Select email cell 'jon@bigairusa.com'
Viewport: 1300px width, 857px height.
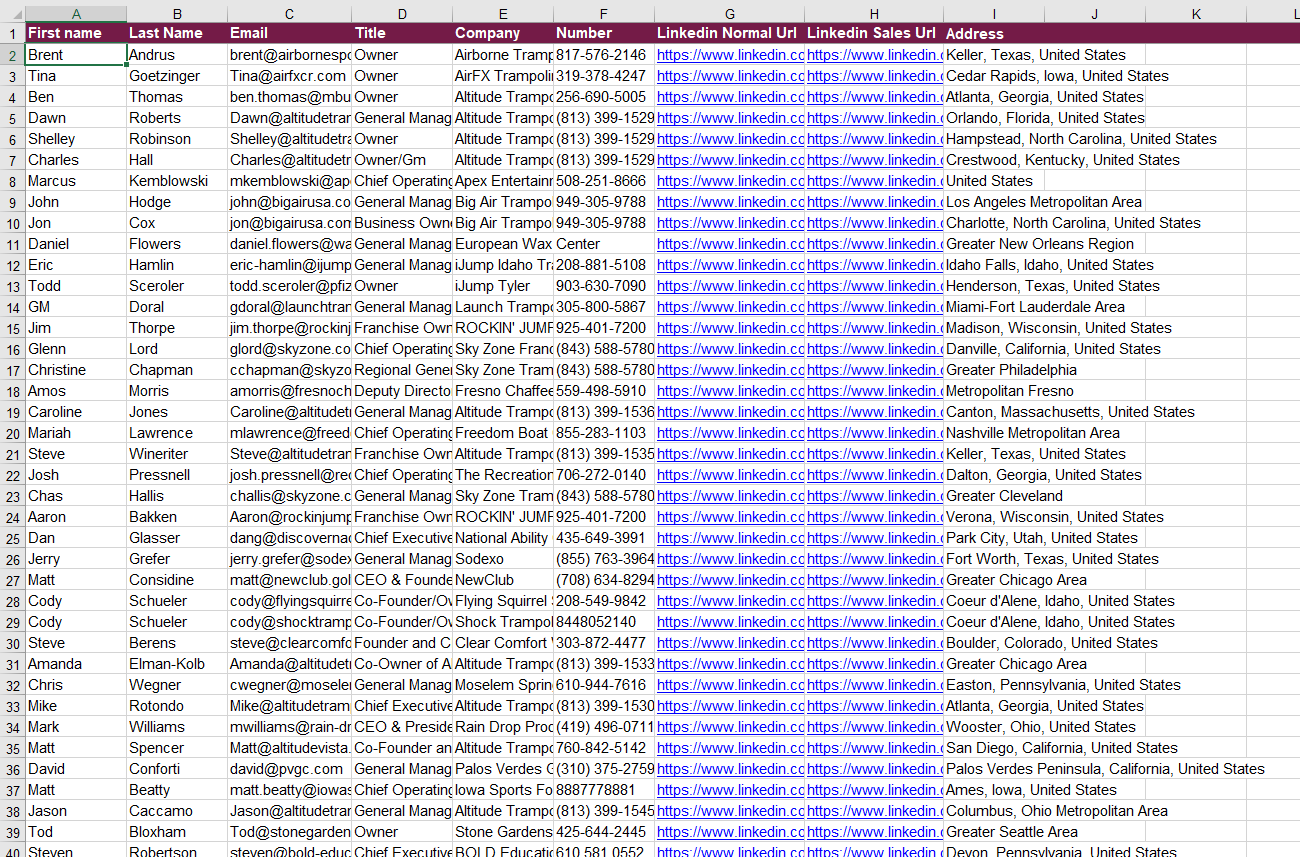coord(290,223)
